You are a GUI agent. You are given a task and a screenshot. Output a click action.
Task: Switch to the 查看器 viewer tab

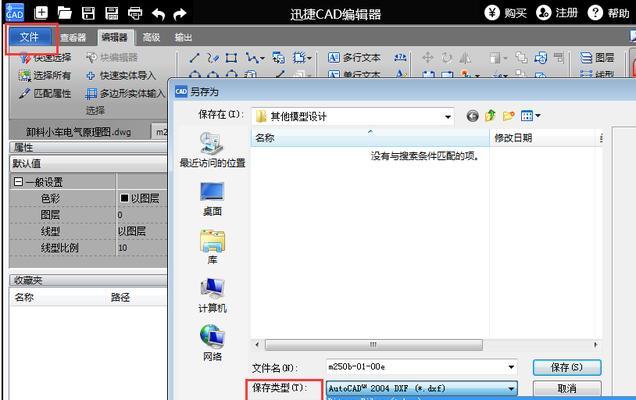(x=73, y=38)
